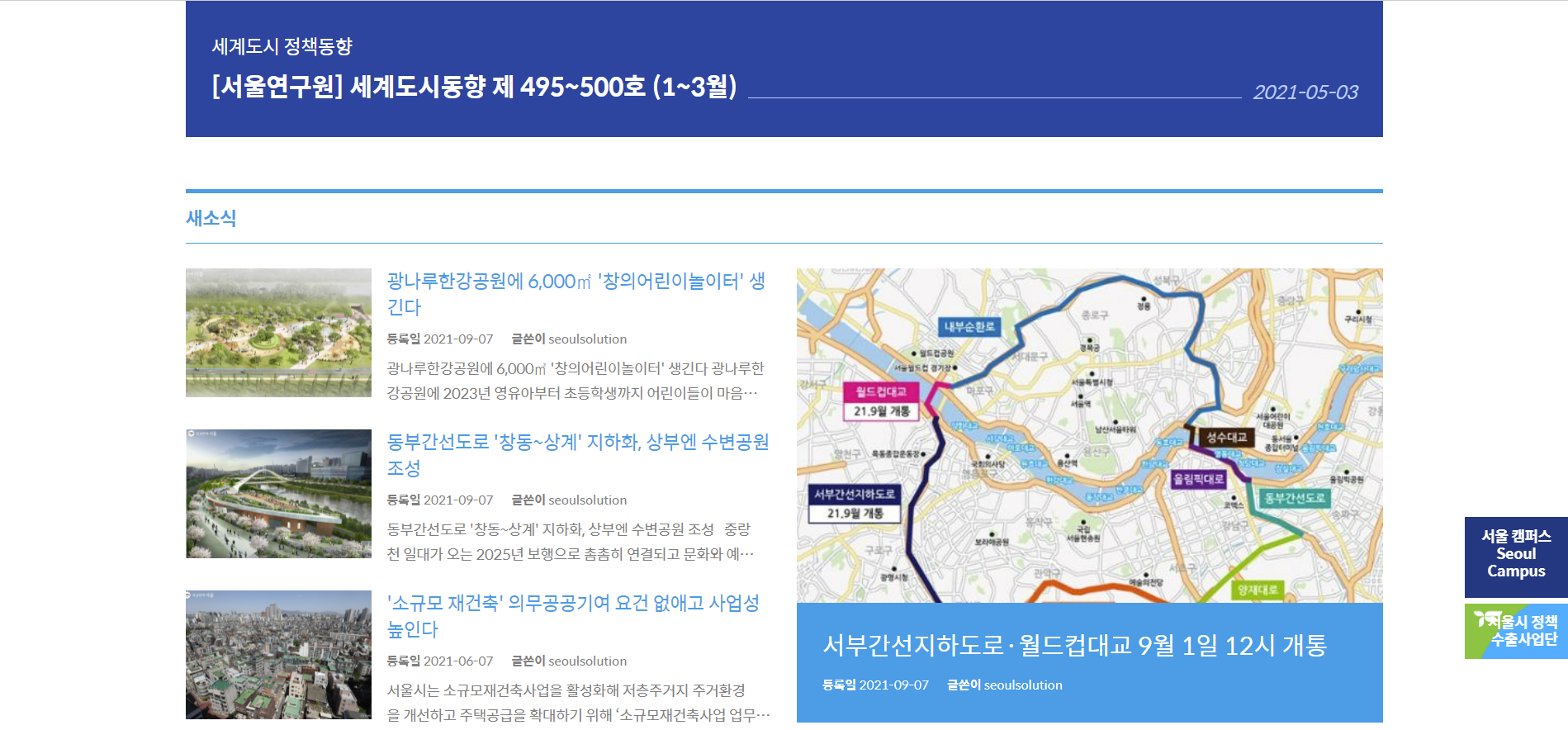Open the 소규모 재건축 article title
Screen dimensions: 1568x730
[573, 615]
